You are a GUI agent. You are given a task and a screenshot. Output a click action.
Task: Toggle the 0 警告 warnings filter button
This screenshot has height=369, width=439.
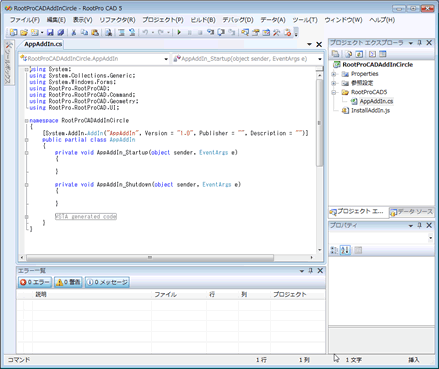(x=68, y=282)
